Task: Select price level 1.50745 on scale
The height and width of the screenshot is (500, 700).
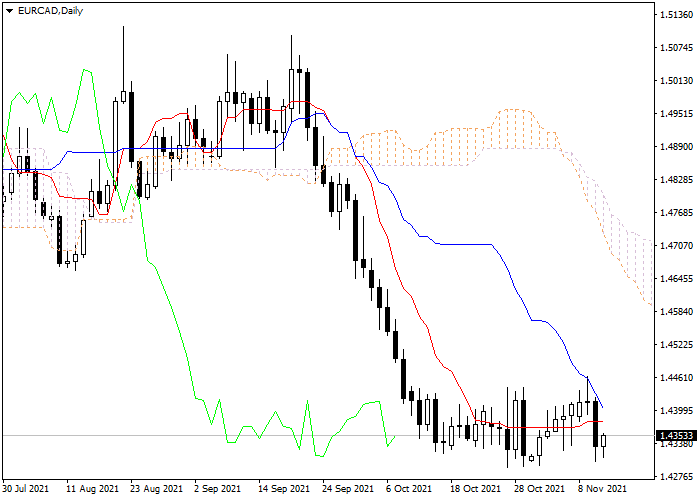Action: pyautogui.click(x=676, y=48)
